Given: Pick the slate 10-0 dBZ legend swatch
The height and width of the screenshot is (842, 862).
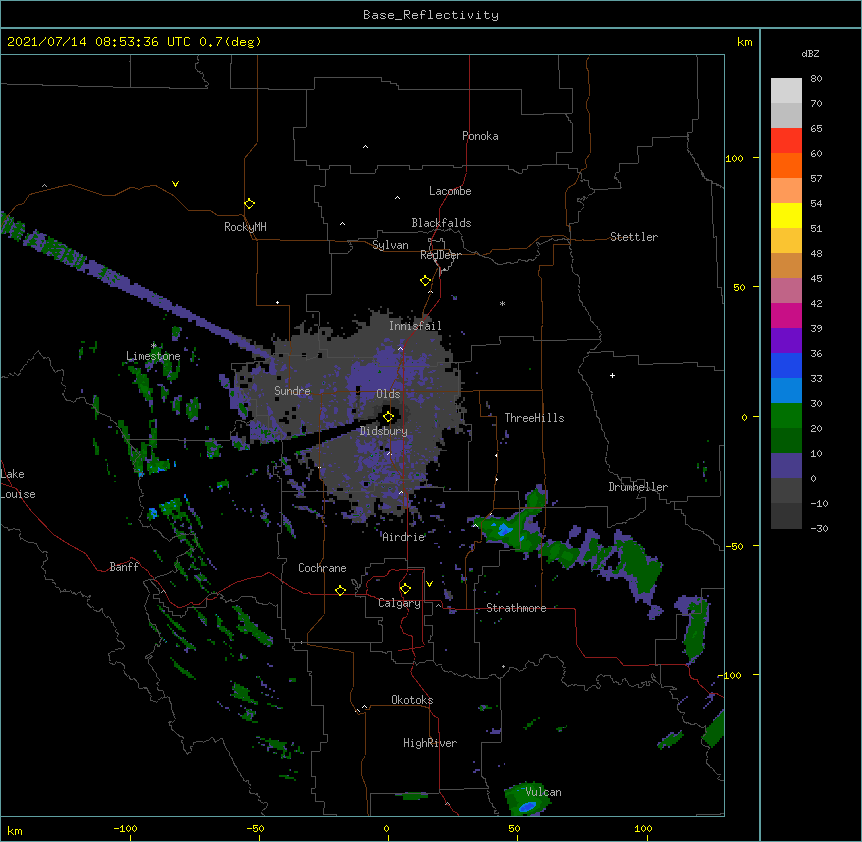Looking at the screenshot, I should 786,466.
